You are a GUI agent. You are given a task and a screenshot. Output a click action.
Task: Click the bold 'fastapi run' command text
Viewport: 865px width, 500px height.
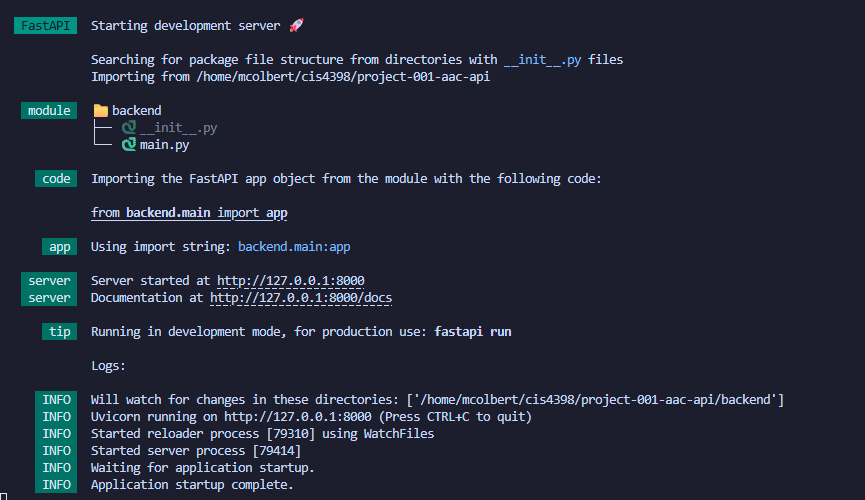click(473, 331)
